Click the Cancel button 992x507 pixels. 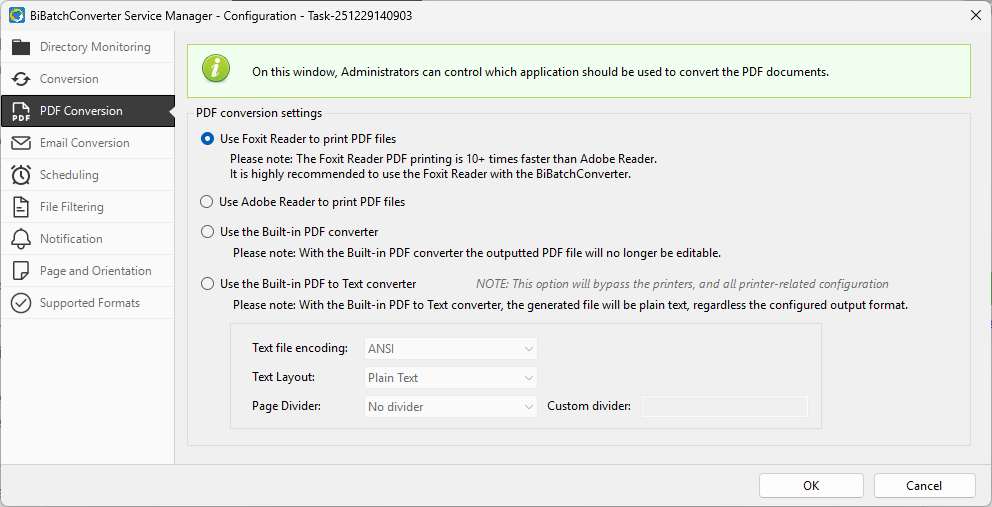tap(924, 486)
